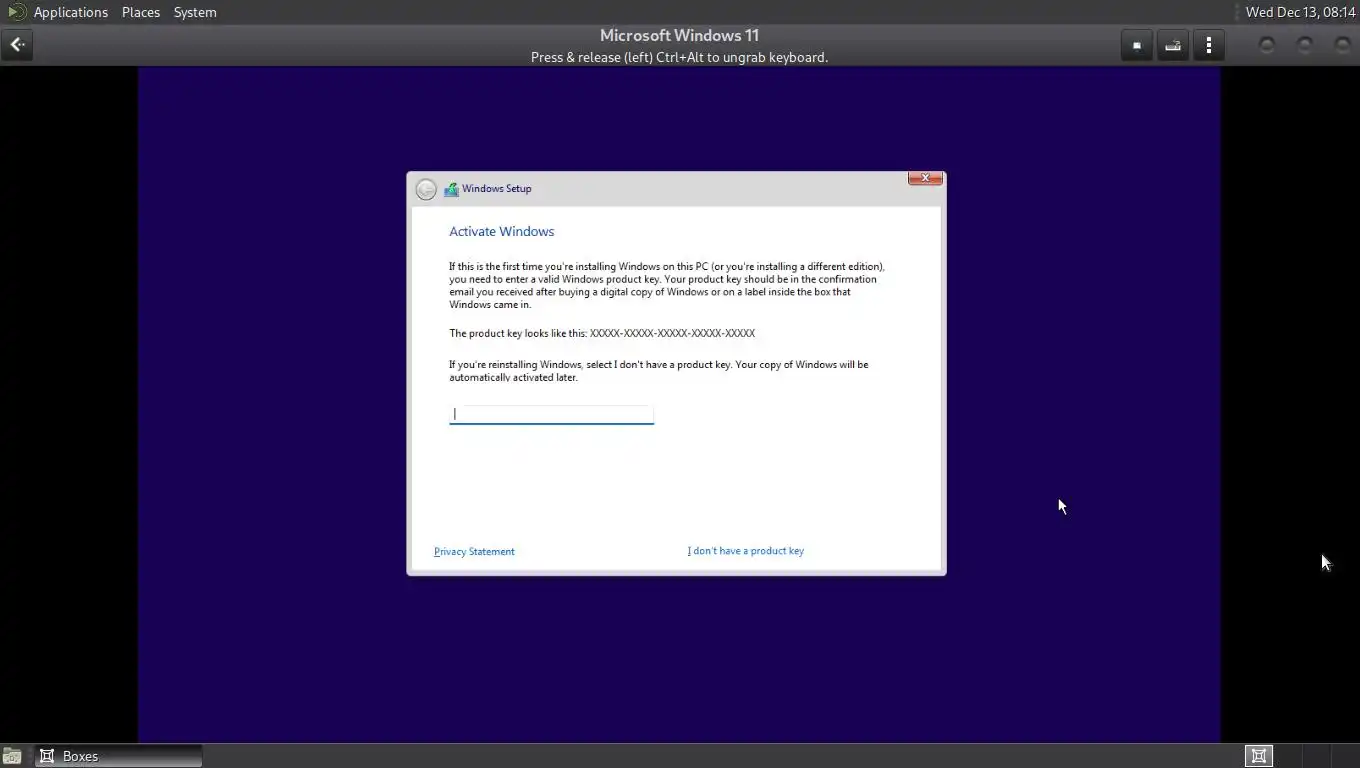Open the keyboard shortcuts sender icon
This screenshot has width=1360, height=768.
pyautogui.click(x=1172, y=45)
